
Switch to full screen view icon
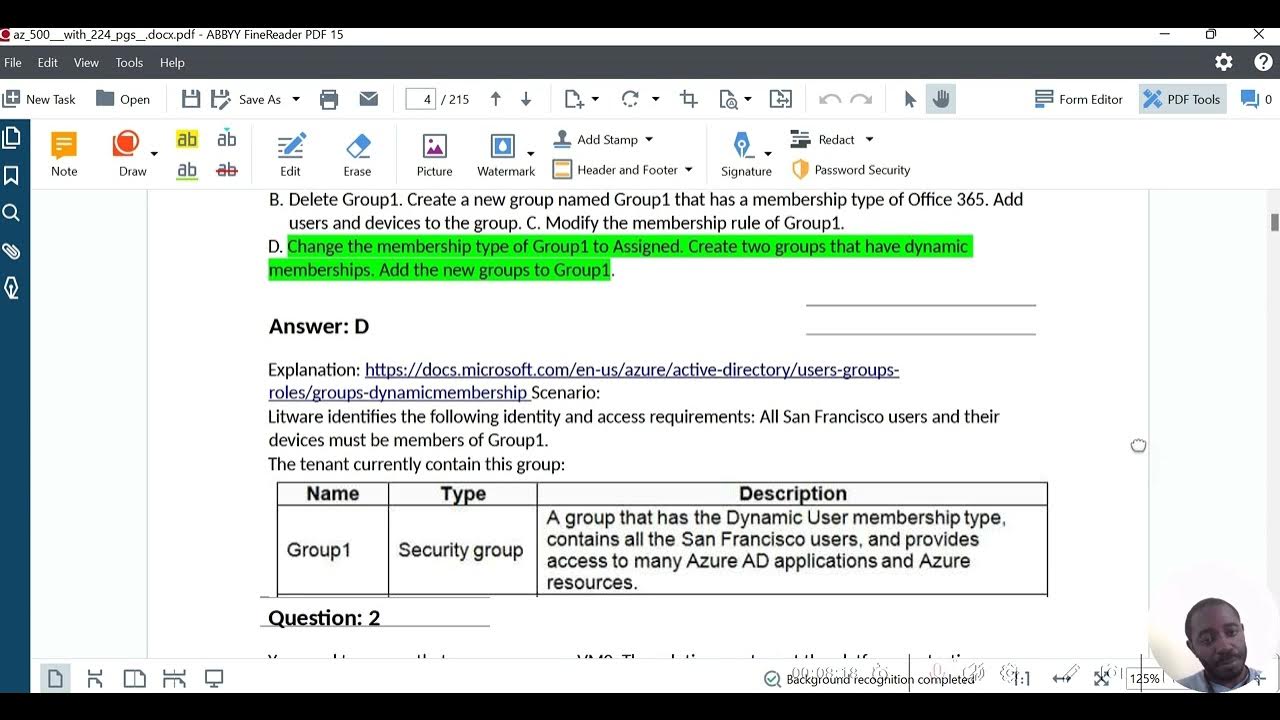pyautogui.click(x=214, y=679)
